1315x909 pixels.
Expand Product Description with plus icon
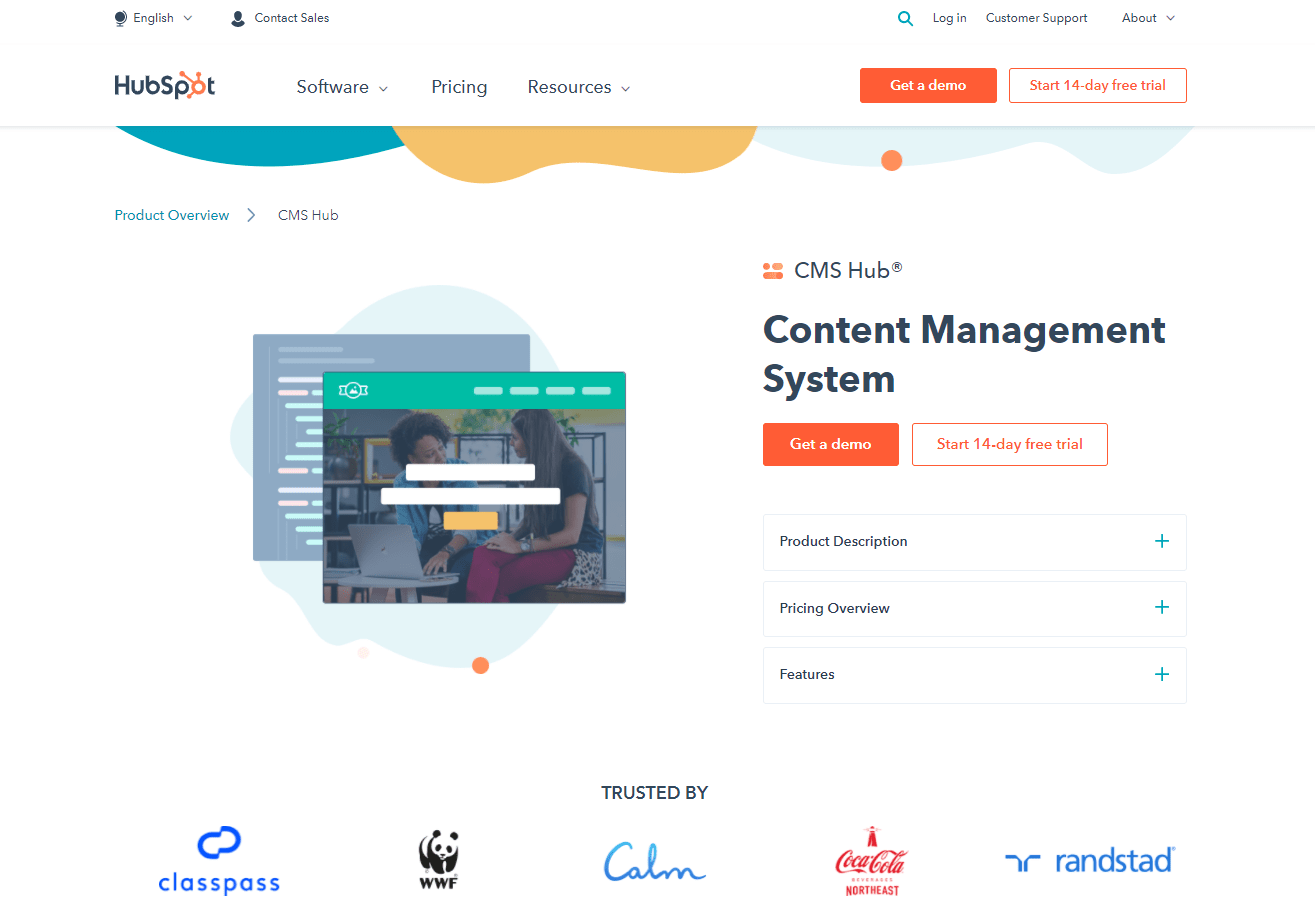pyautogui.click(x=1162, y=541)
